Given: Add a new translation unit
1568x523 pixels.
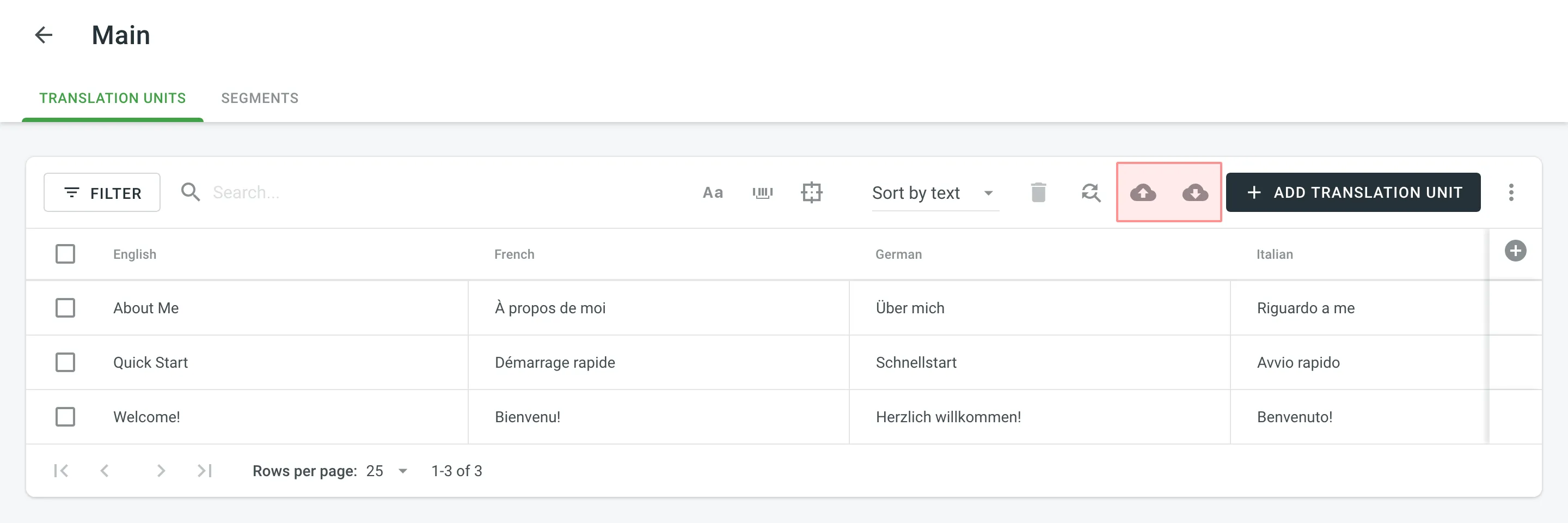Looking at the screenshot, I should [x=1352, y=192].
